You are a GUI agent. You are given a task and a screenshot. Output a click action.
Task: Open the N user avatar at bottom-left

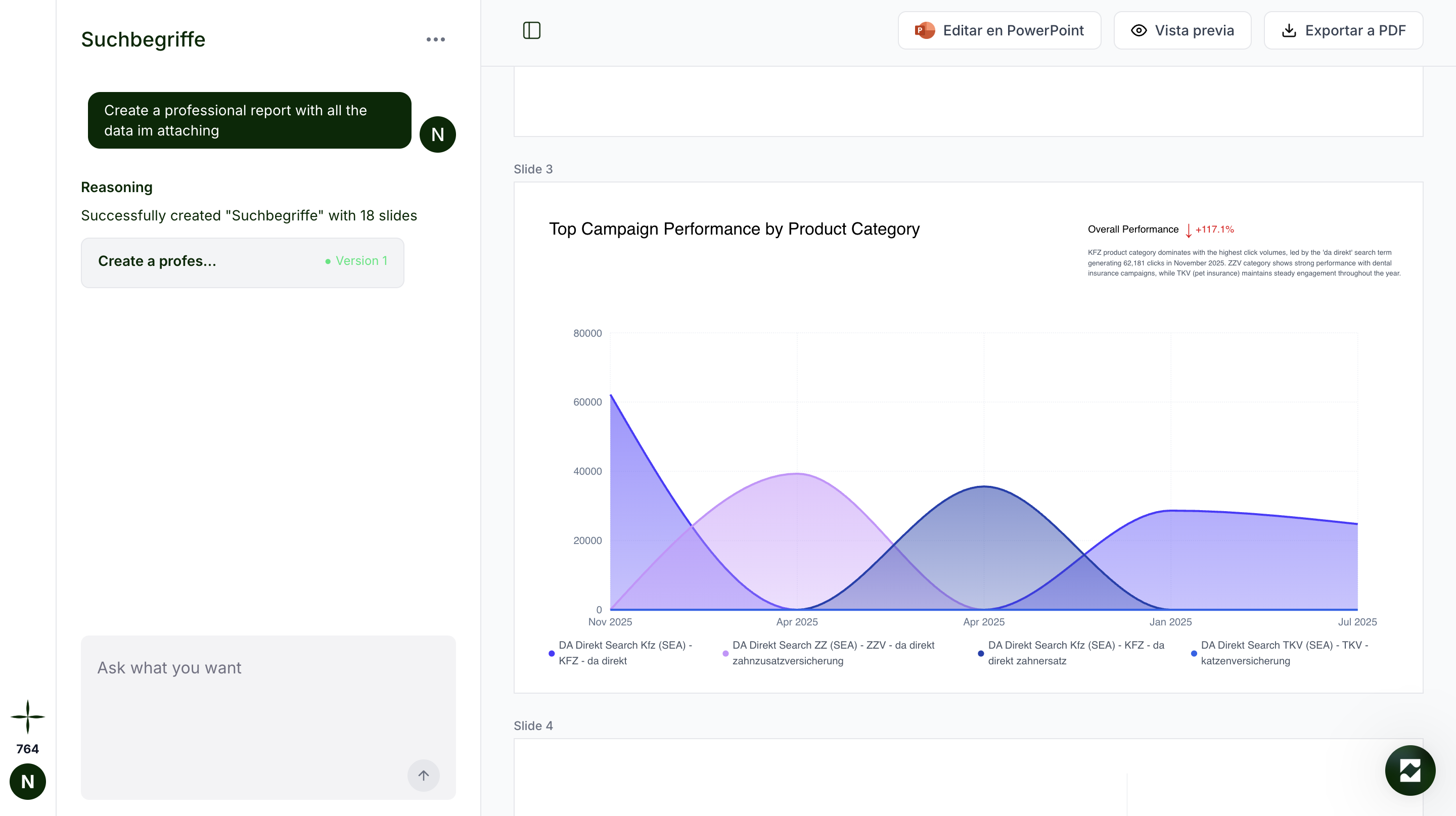pyautogui.click(x=28, y=782)
